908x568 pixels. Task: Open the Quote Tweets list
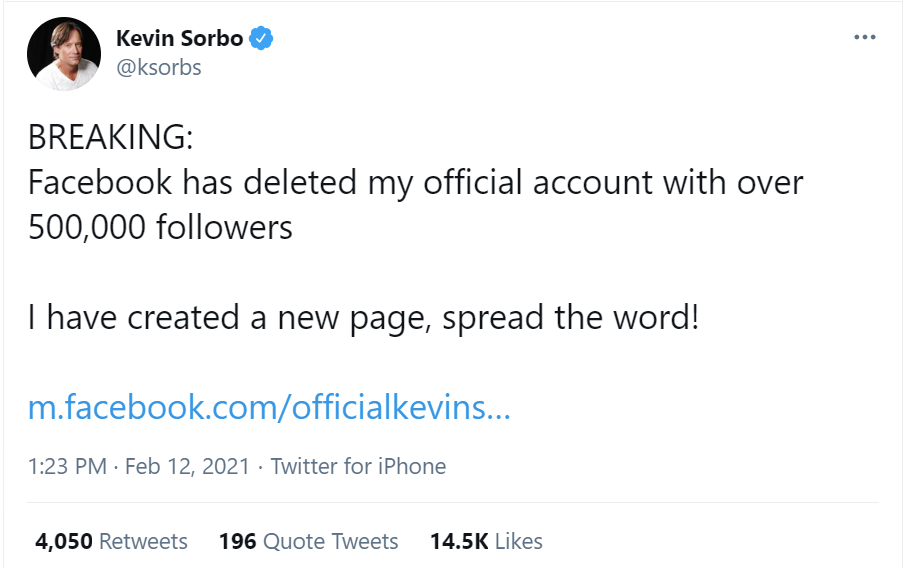point(331,541)
